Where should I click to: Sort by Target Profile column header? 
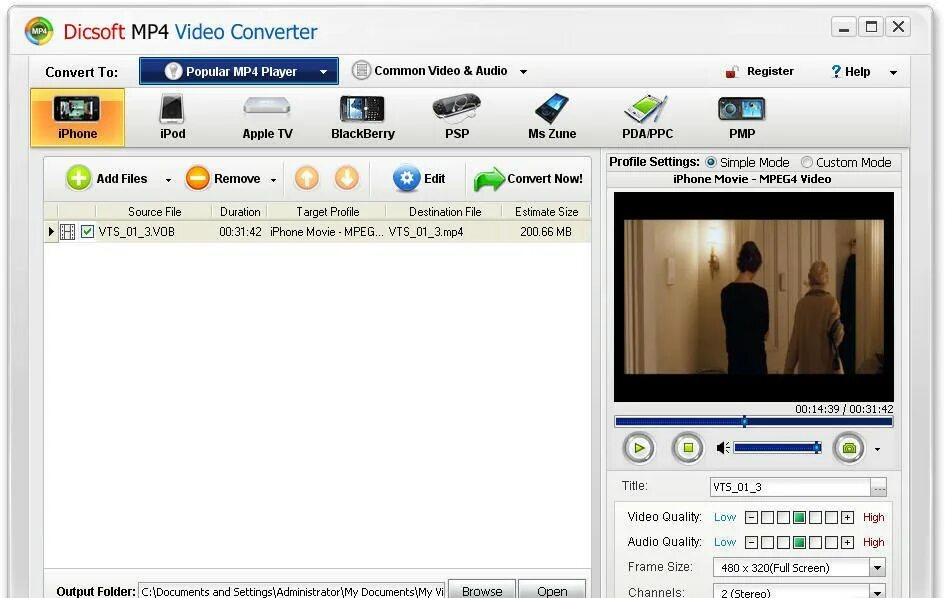(x=327, y=212)
